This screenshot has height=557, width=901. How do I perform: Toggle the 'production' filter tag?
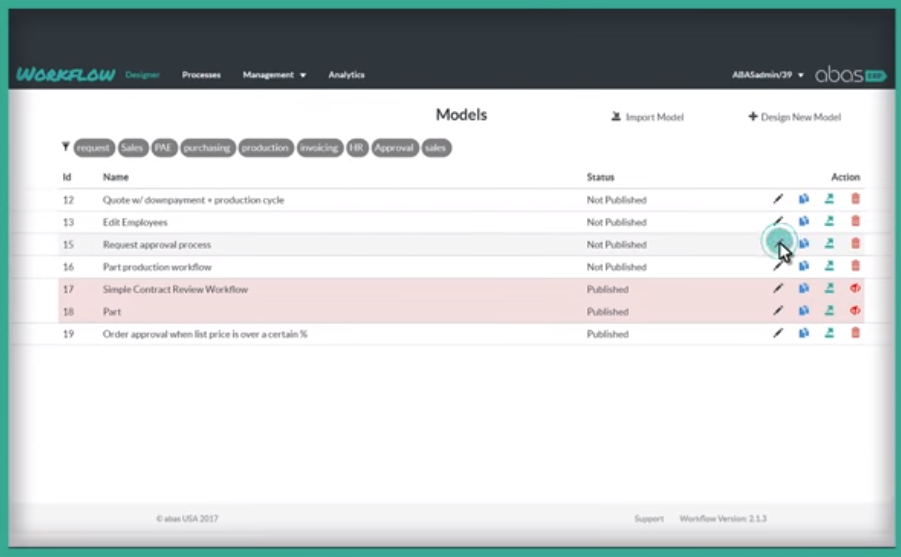tap(266, 148)
